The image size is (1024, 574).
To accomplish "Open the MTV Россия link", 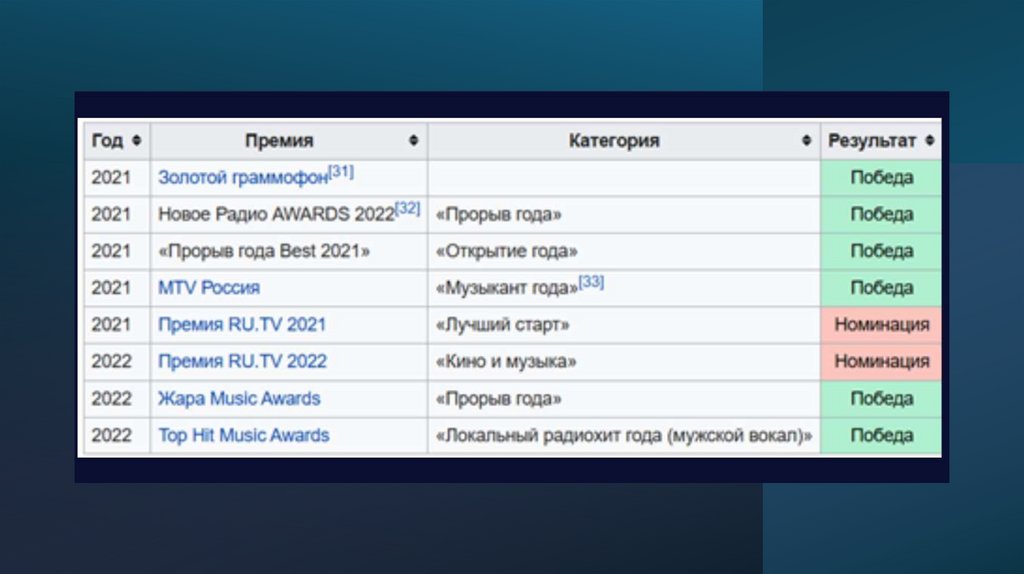I will click(209, 288).
